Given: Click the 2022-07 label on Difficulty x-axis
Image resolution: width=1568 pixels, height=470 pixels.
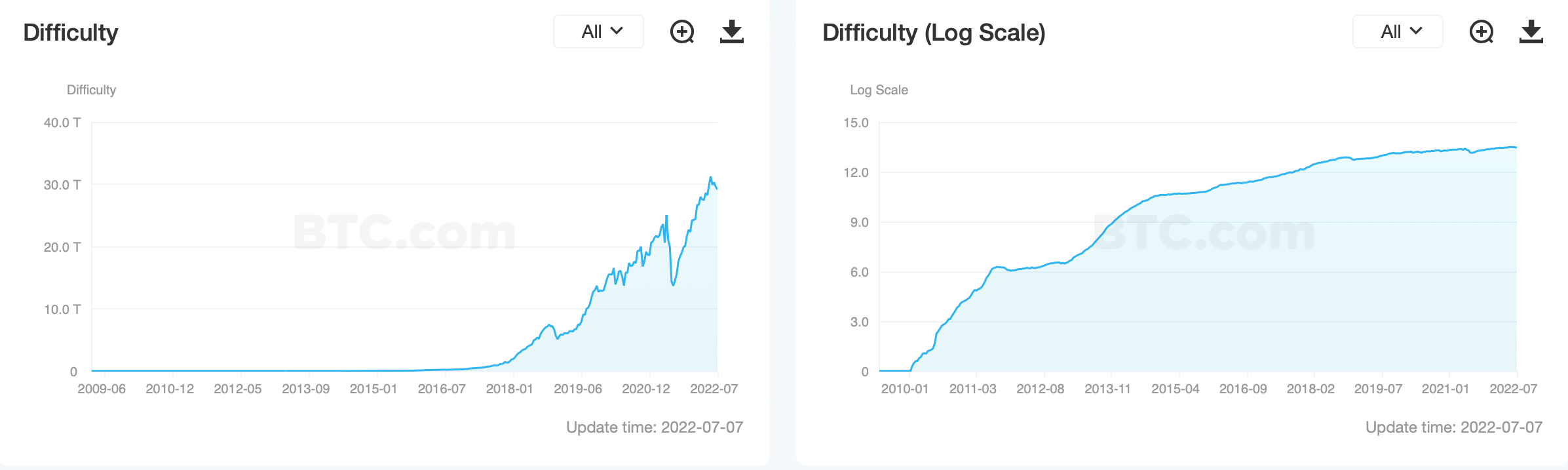Looking at the screenshot, I should point(714,389).
